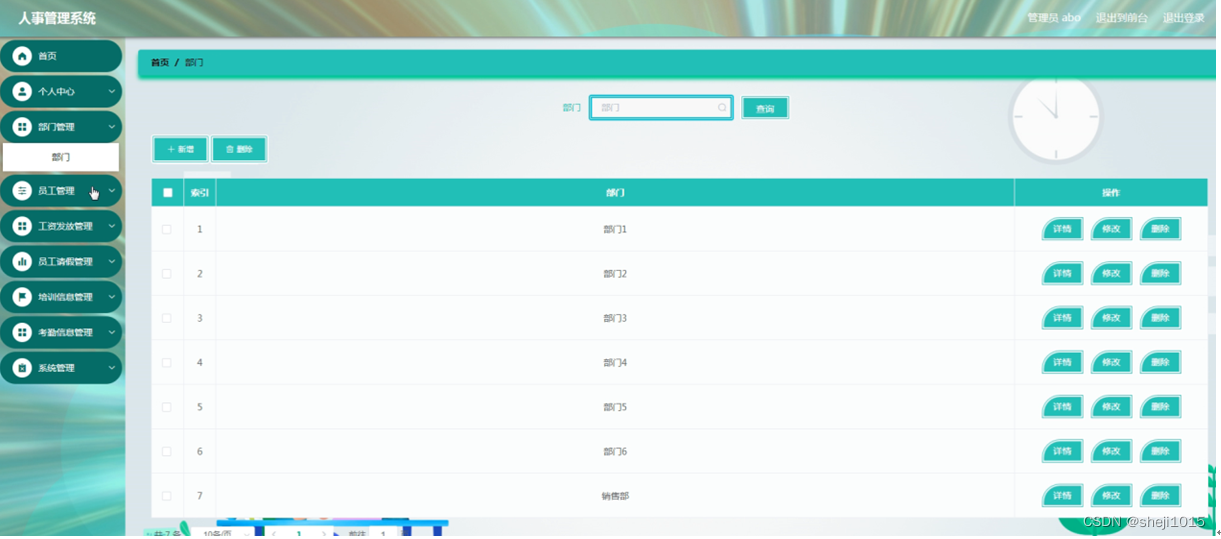This screenshot has width=1221, height=539.
Task: Open 详情 for 部门5
Action: click(x=1062, y=407)
